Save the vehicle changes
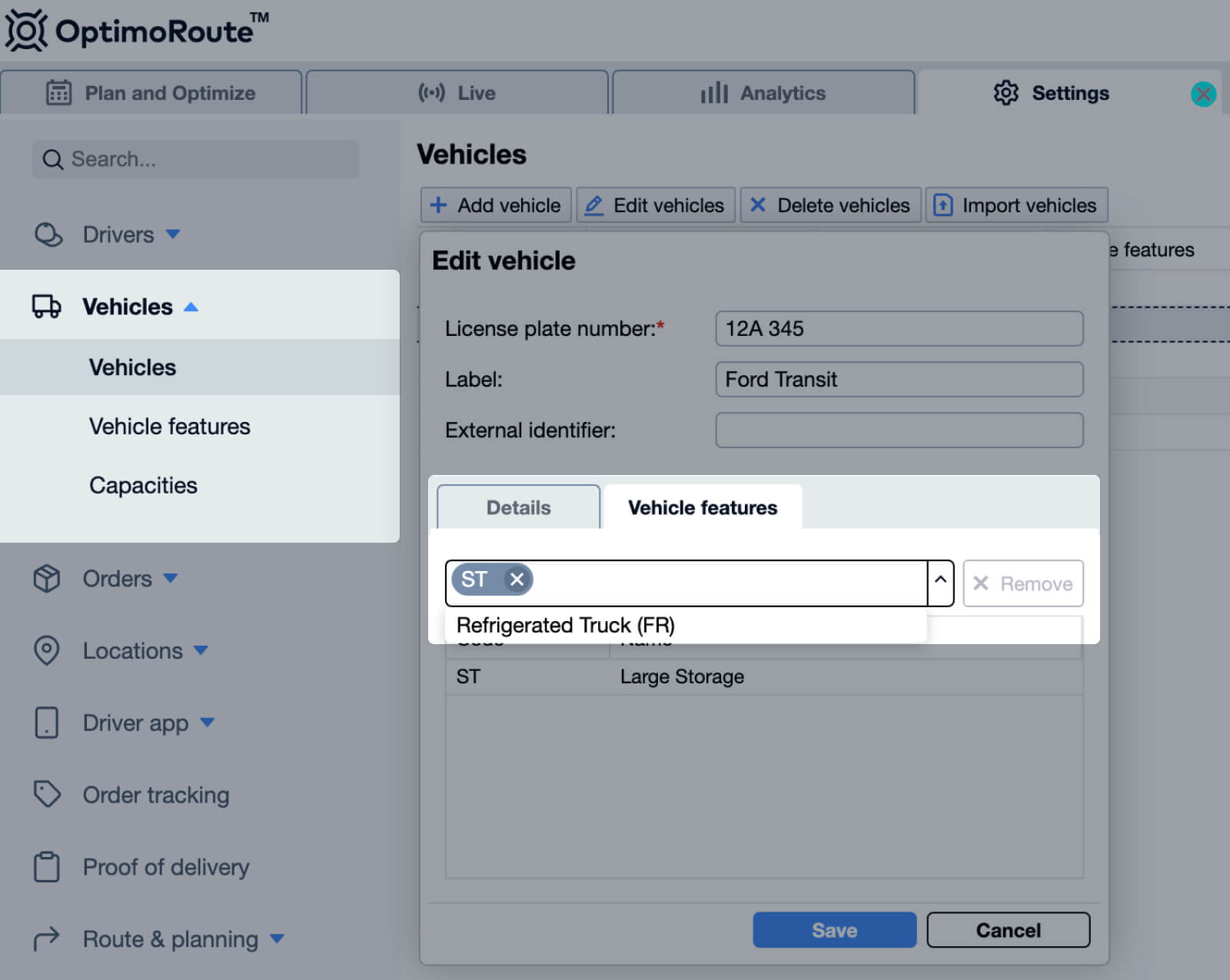The height and width of the screenshot is (980, 1230). pos(834,930)
